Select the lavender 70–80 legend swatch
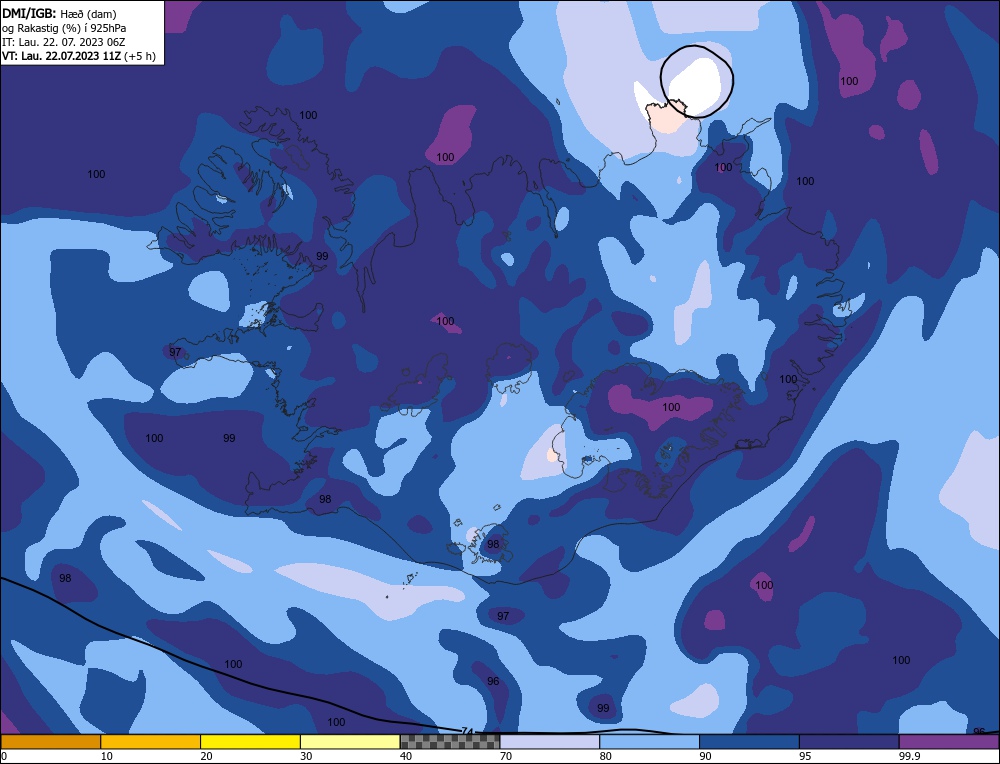1000x764 pixels. coord(550,742)
